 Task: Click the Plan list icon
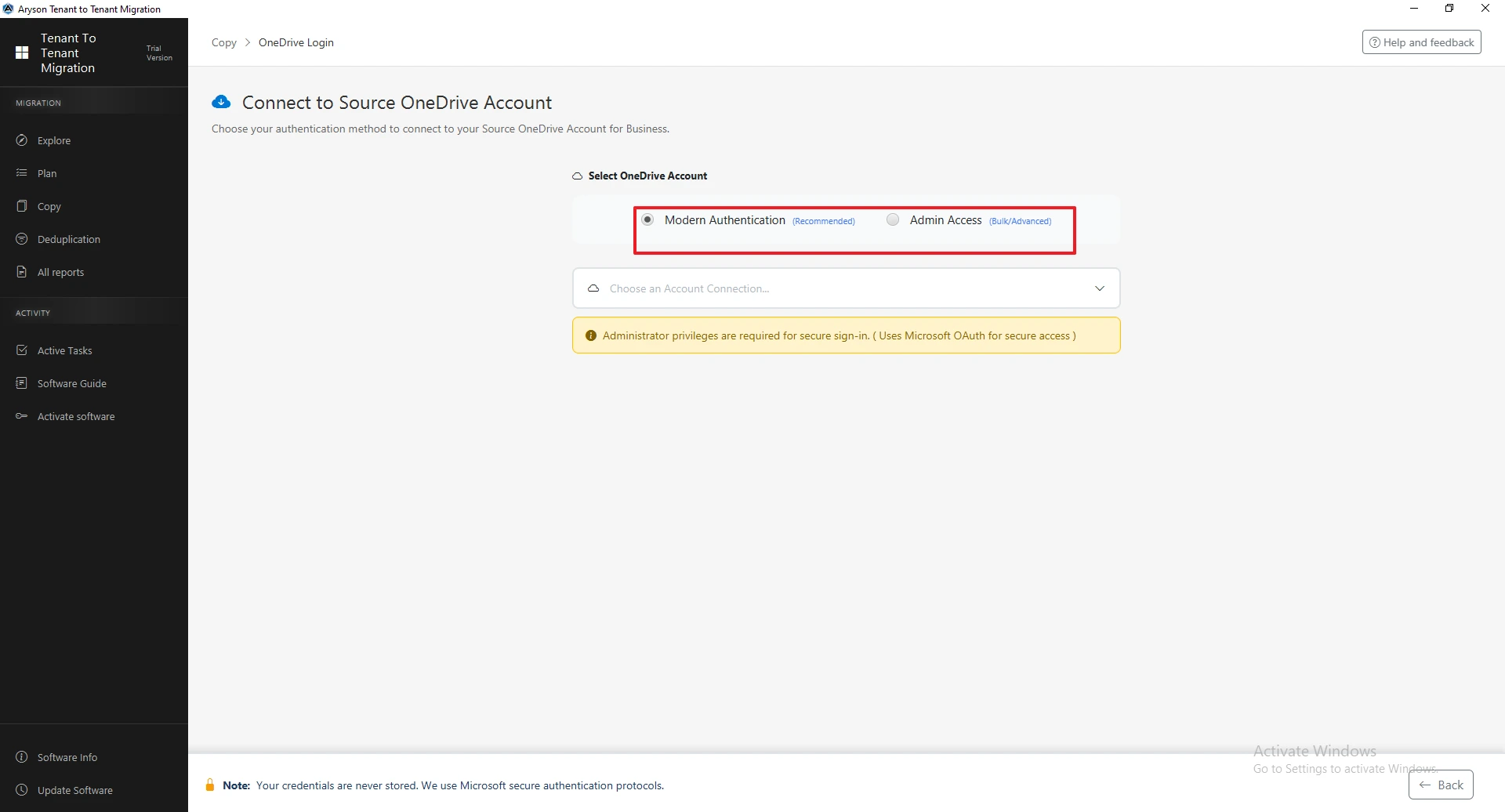(22, 173)
